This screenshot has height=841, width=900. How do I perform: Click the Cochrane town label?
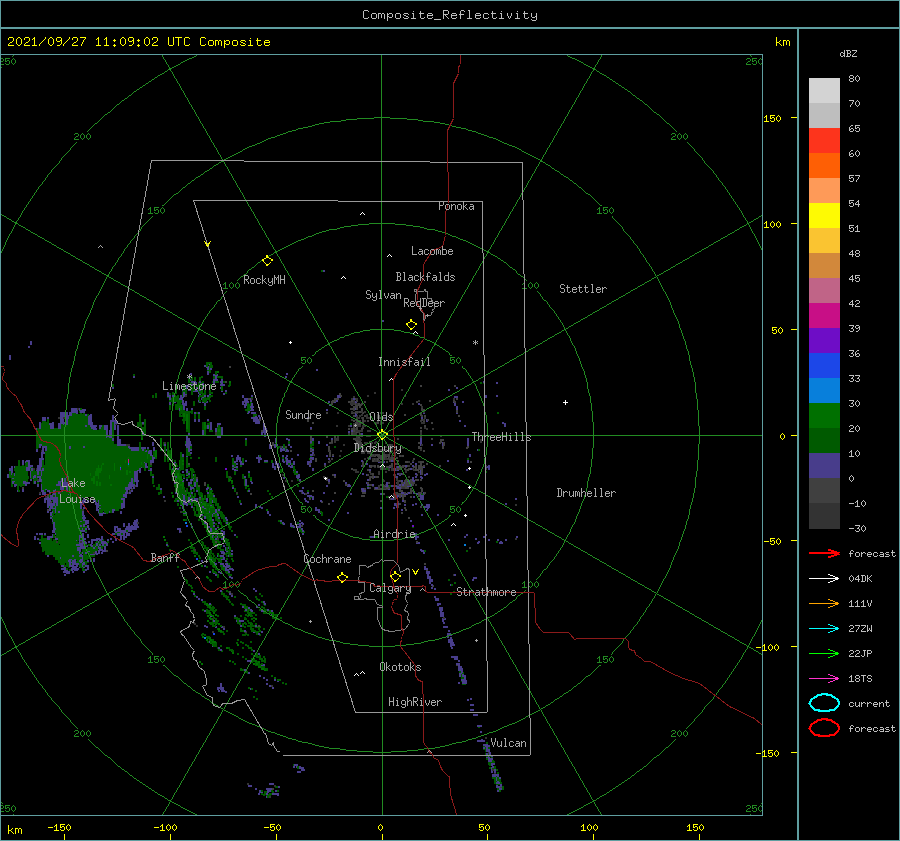pos(327,559)
